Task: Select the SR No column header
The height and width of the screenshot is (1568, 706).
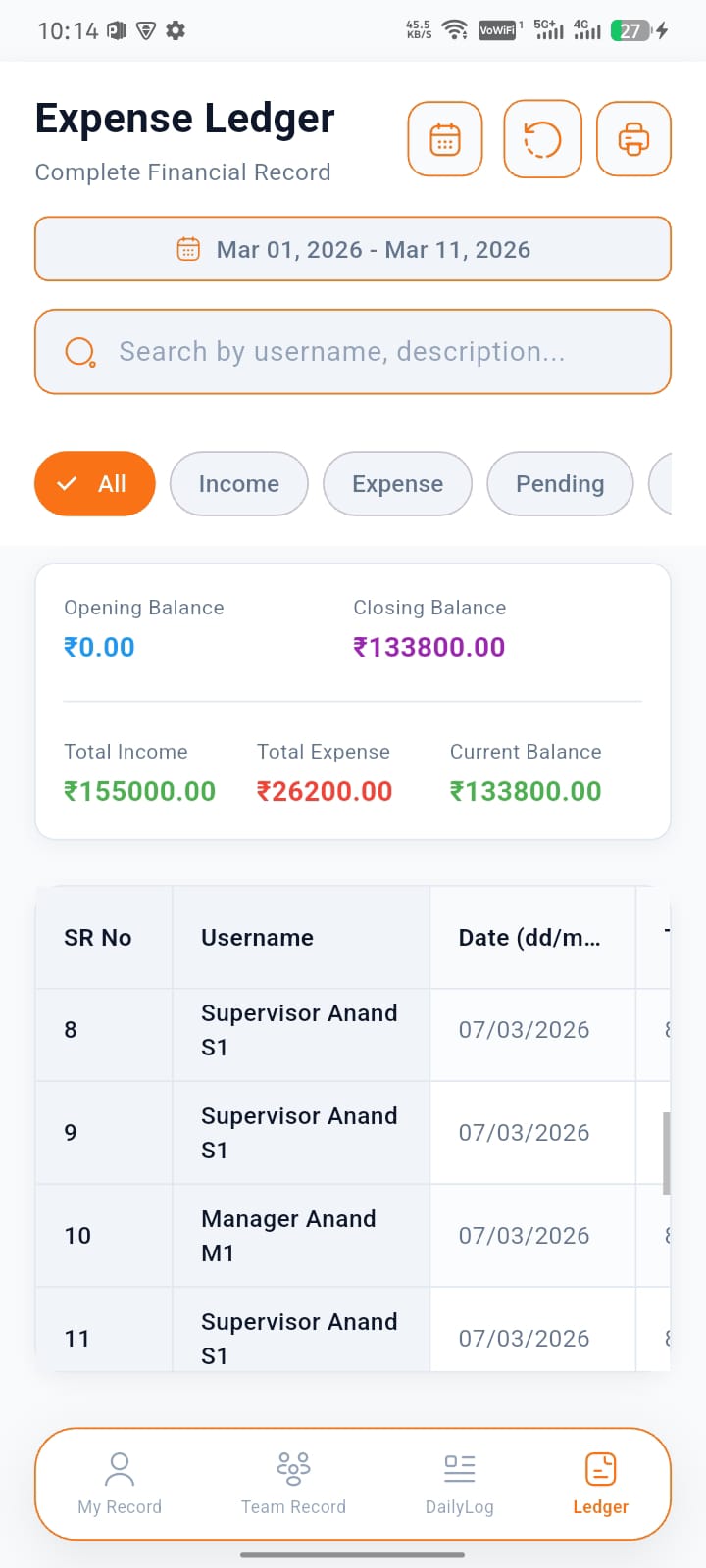Action: point(98,938)
